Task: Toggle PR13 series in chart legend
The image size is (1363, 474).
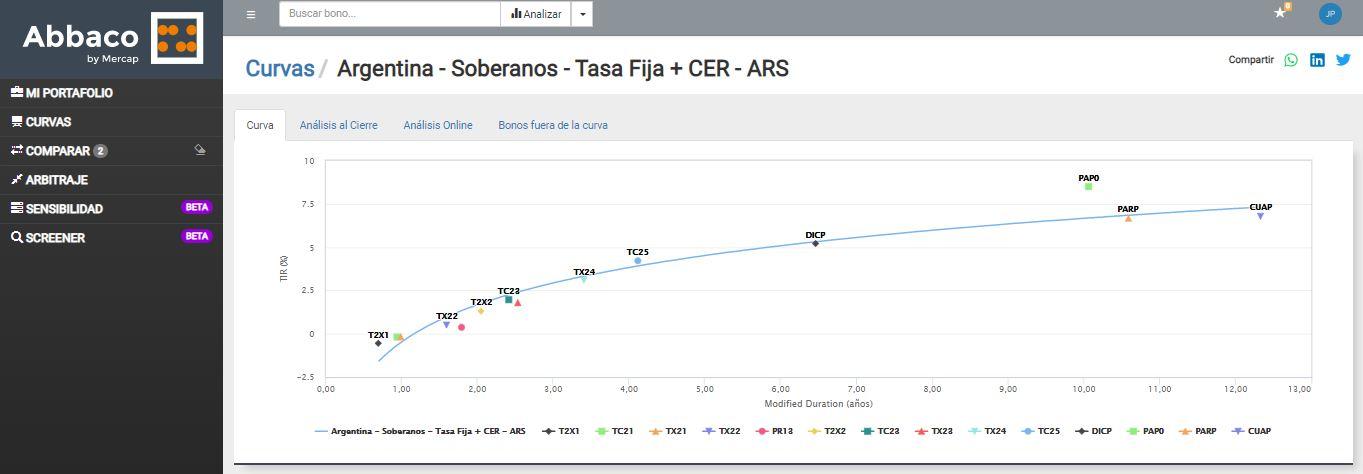Action: pyautogui.click(x=774, y=431)
